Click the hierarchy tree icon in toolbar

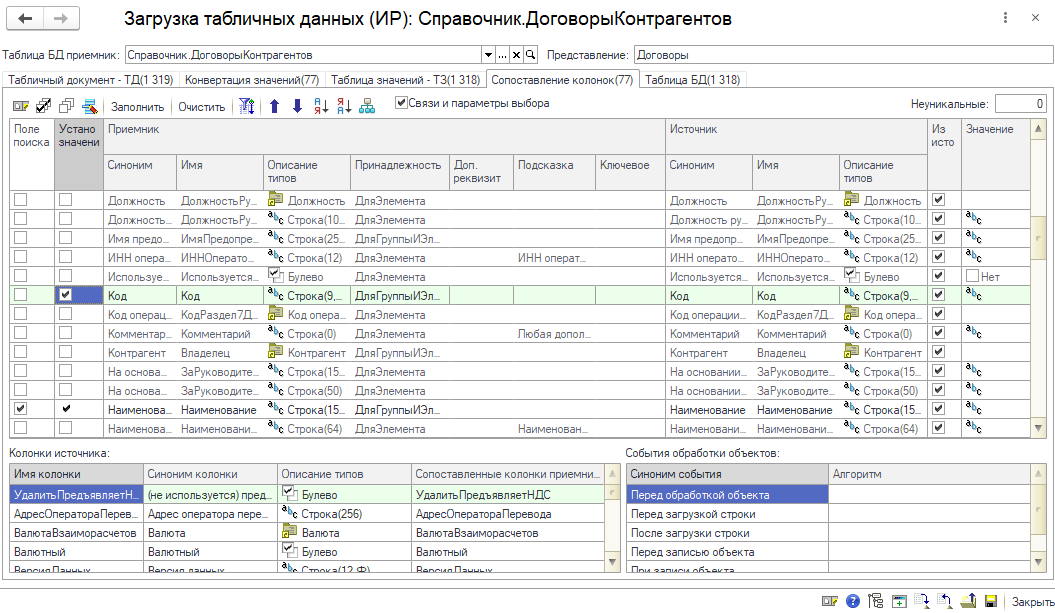point(367,106)
